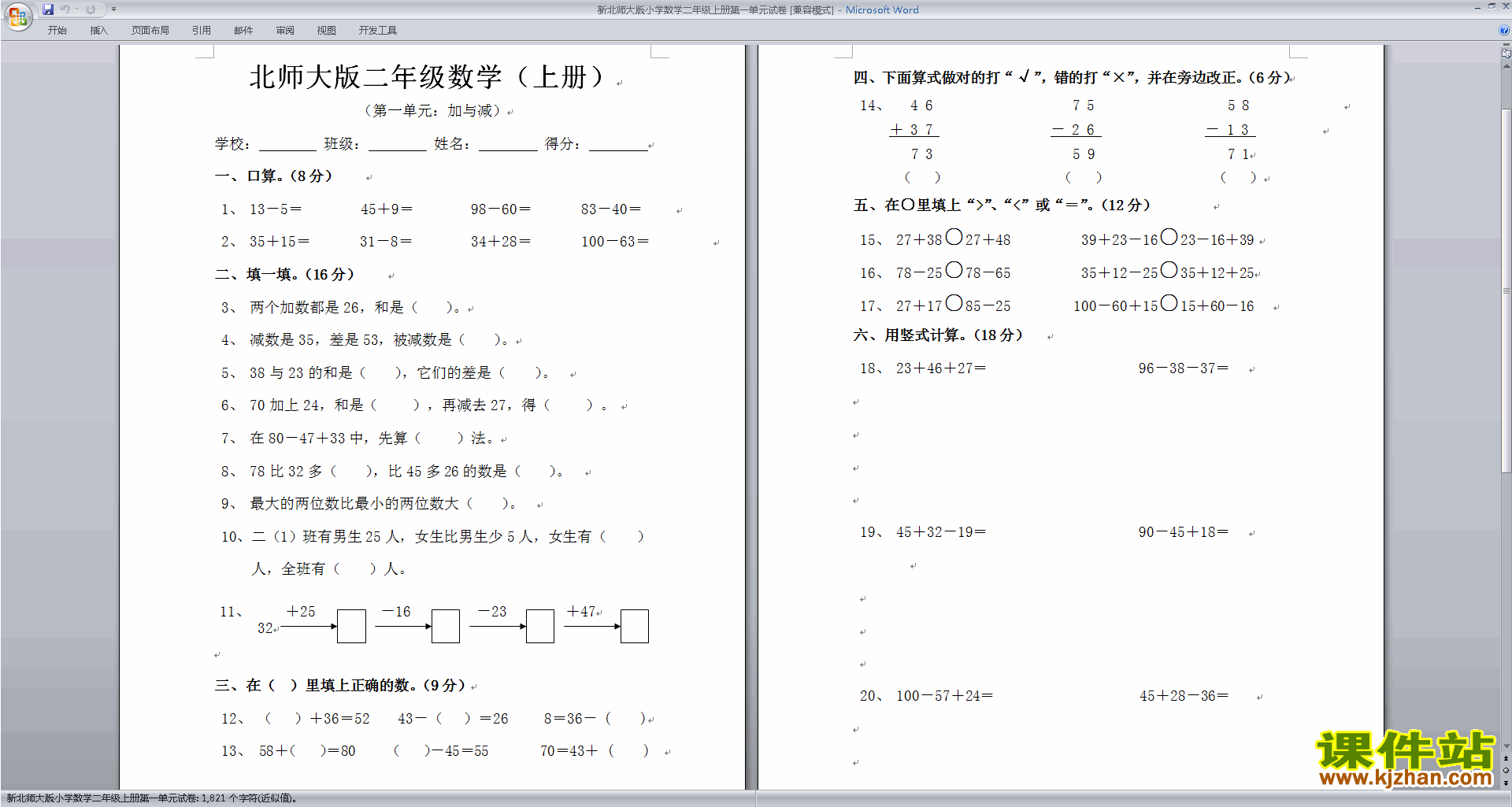1512x807 pixels.
Task: Click the vertical scrollbar up arrow
Action: pyautogui.click(x=1506, y=66)
